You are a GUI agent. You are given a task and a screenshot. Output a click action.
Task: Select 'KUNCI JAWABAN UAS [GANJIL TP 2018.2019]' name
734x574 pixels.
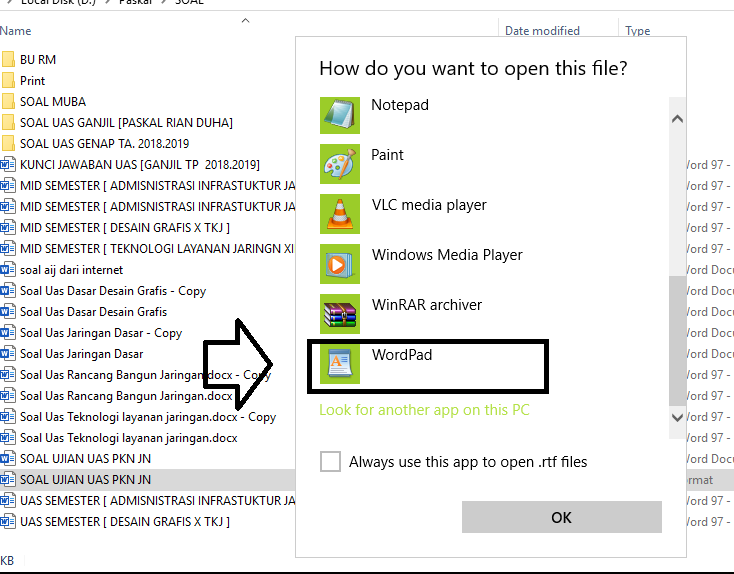(x=139, y=165)
